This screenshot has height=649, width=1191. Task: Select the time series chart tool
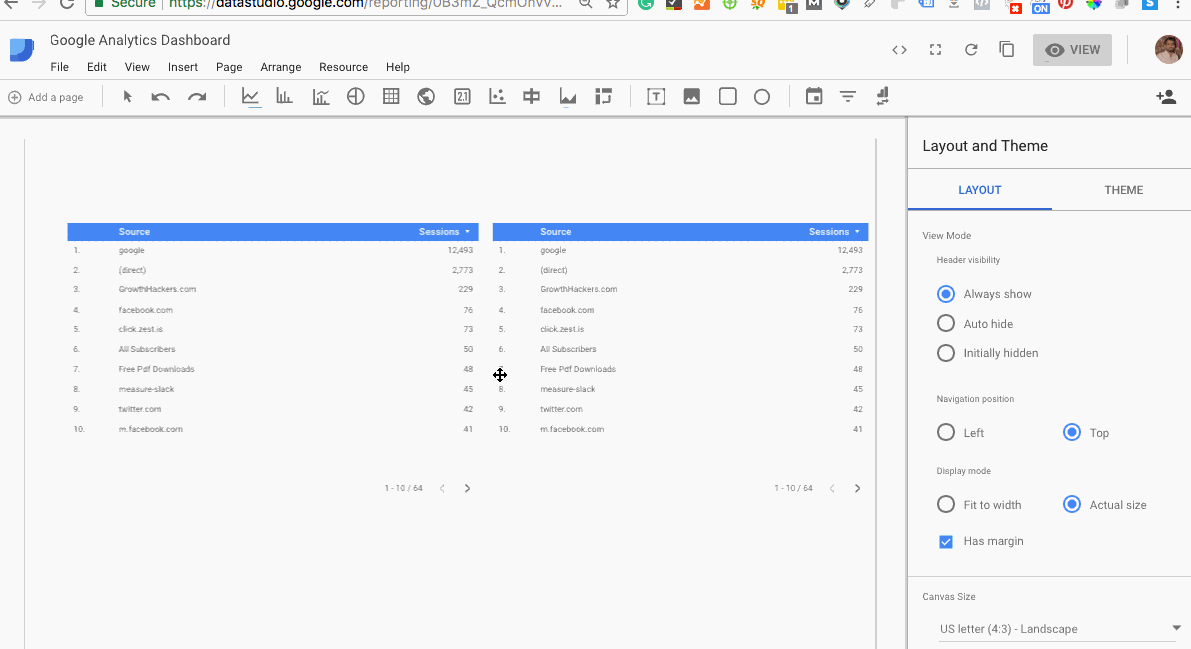(x=251, y=97)
